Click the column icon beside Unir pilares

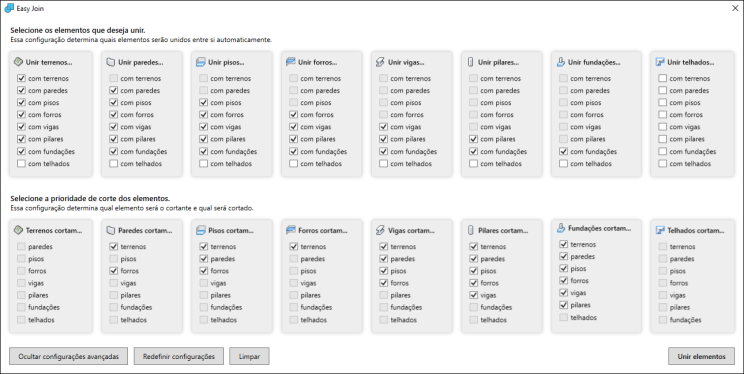pyautogui.click(x=471, y=62)
